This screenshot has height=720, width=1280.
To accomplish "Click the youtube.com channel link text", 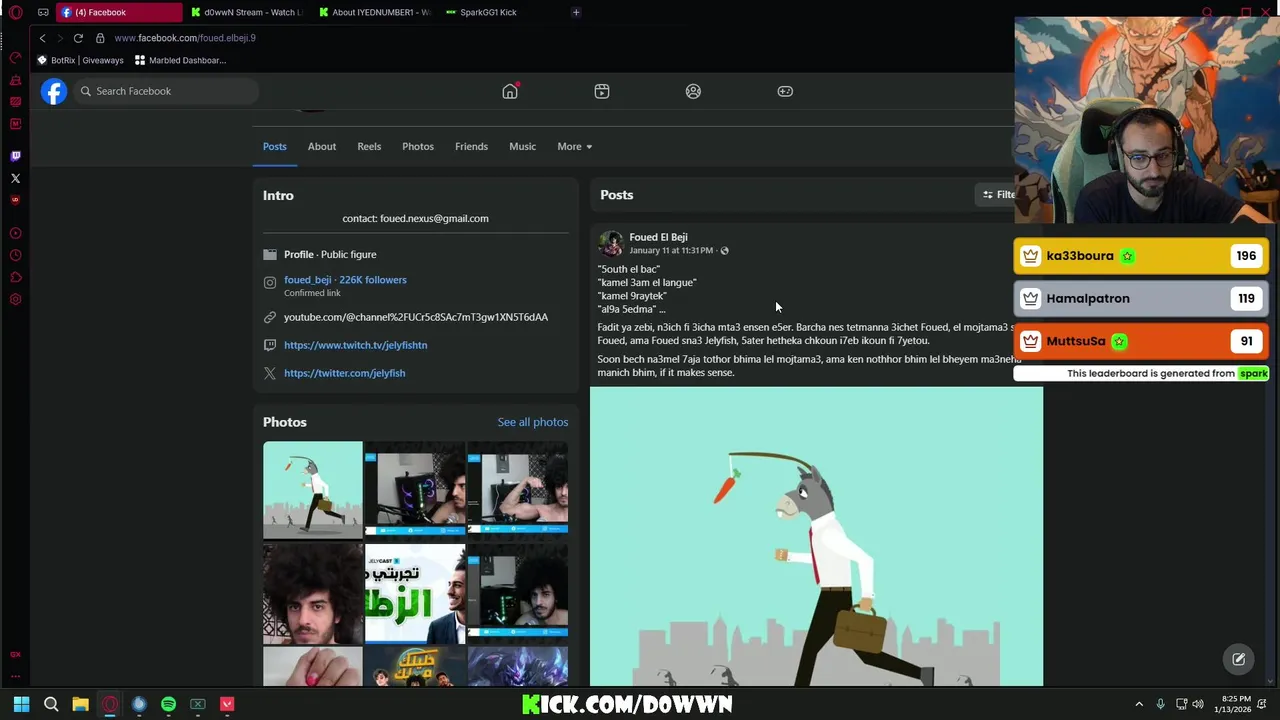I will point(416,317).
